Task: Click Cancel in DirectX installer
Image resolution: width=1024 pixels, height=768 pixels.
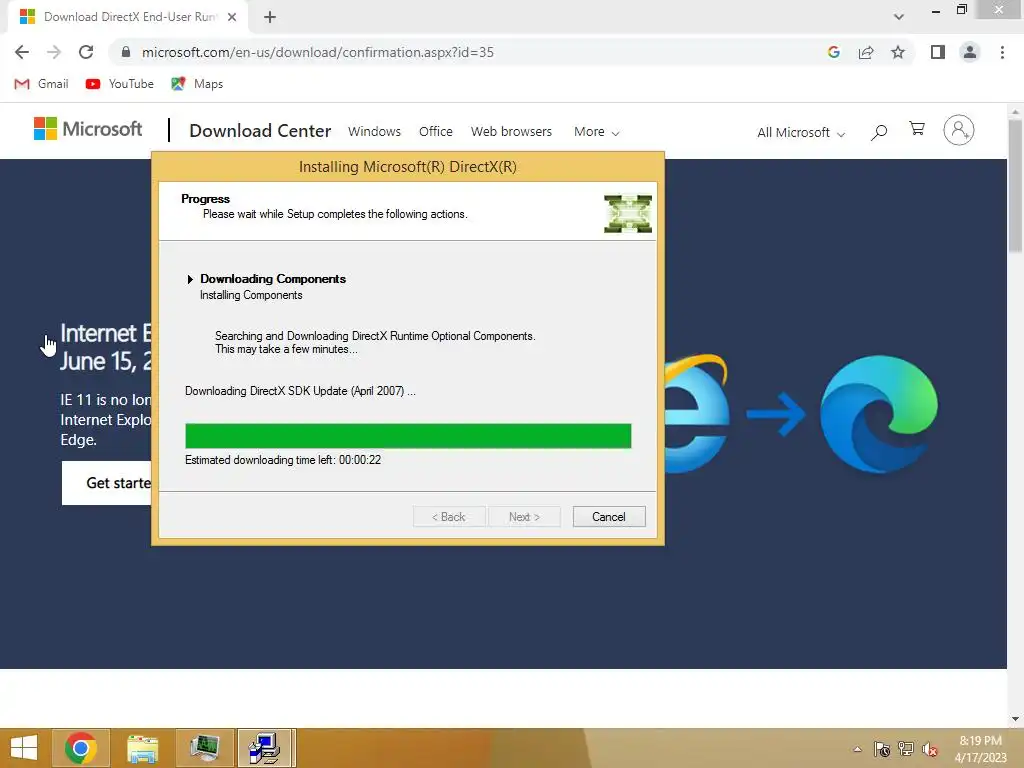Action: tap(609, 517)
